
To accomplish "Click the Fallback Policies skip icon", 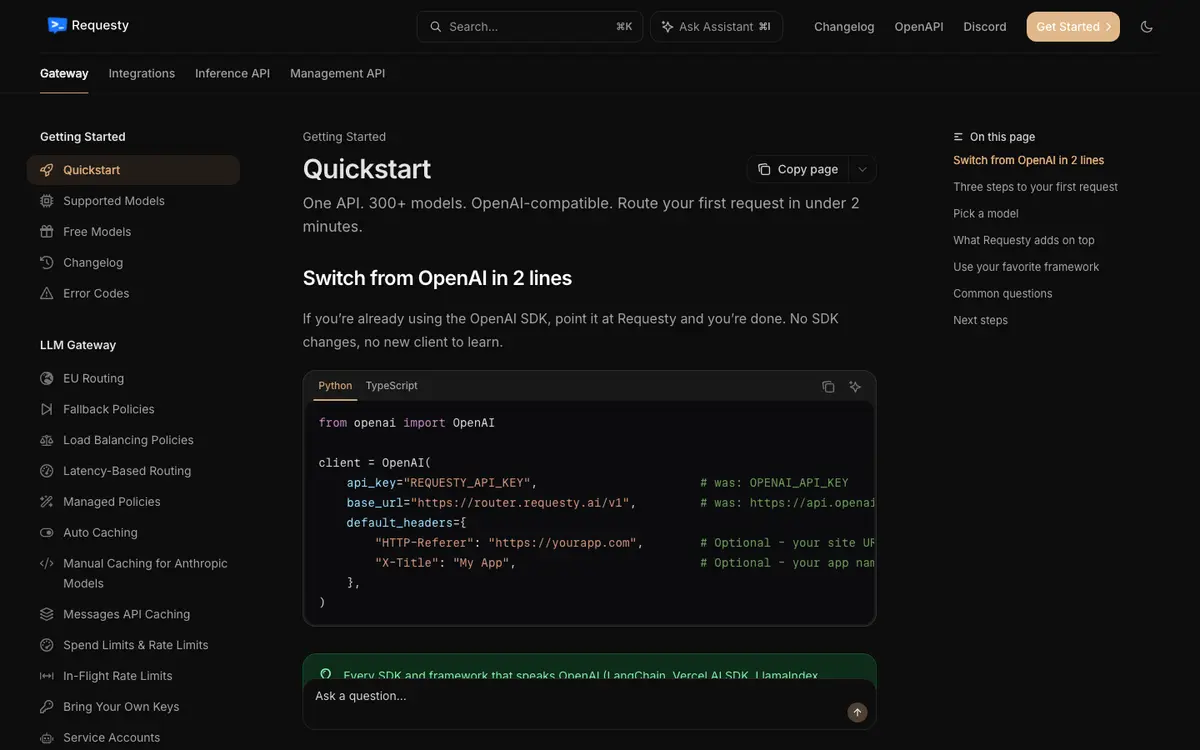I will [47, 410].
